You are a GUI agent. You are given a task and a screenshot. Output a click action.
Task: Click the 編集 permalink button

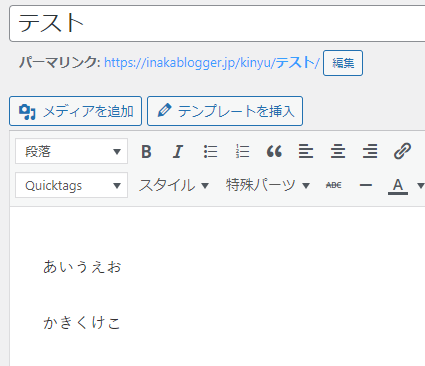343,63
